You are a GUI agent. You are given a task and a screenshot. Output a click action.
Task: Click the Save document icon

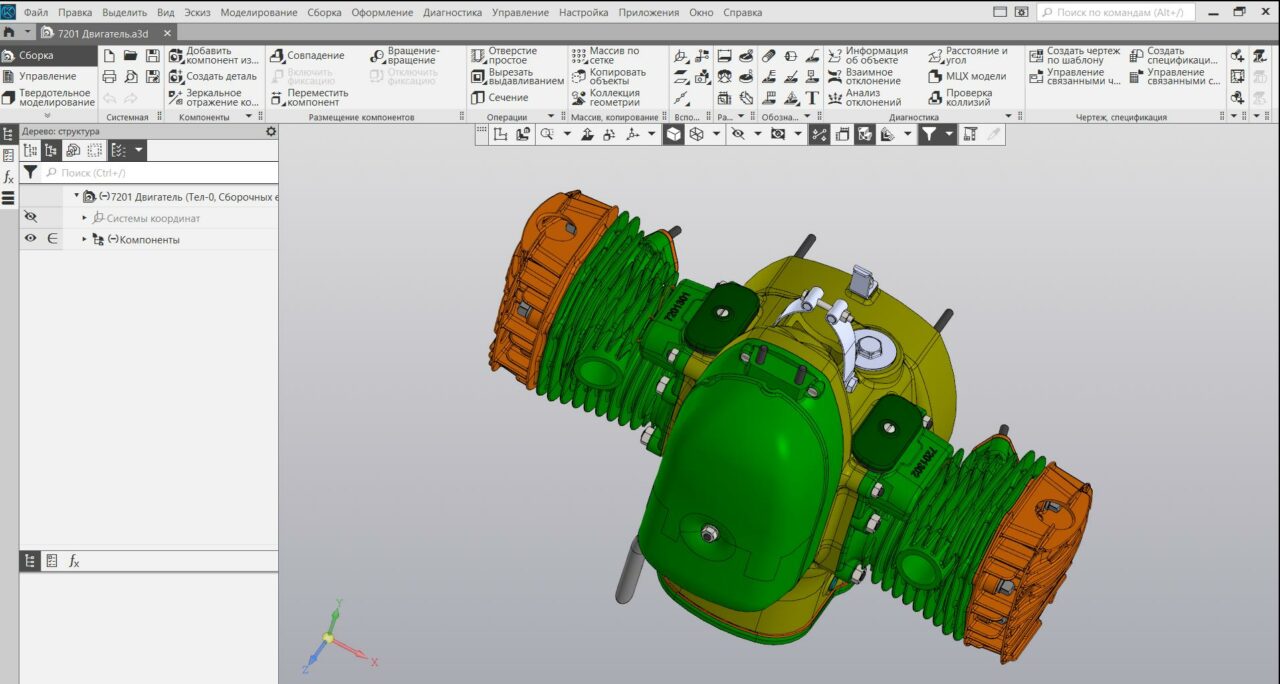point(153,56)
